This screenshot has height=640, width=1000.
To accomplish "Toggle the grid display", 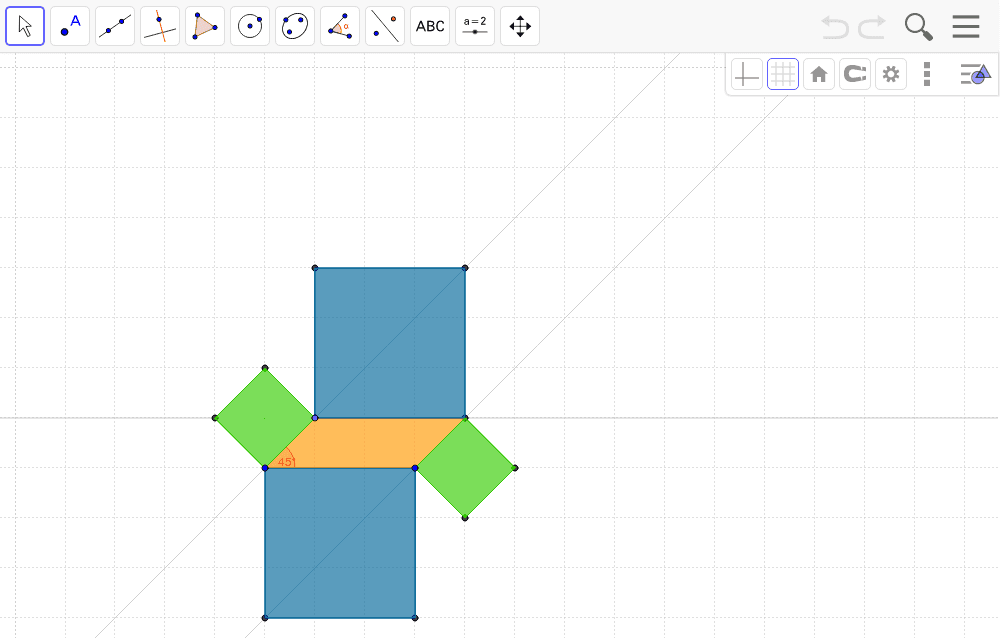I will click(x=783, y=75).
